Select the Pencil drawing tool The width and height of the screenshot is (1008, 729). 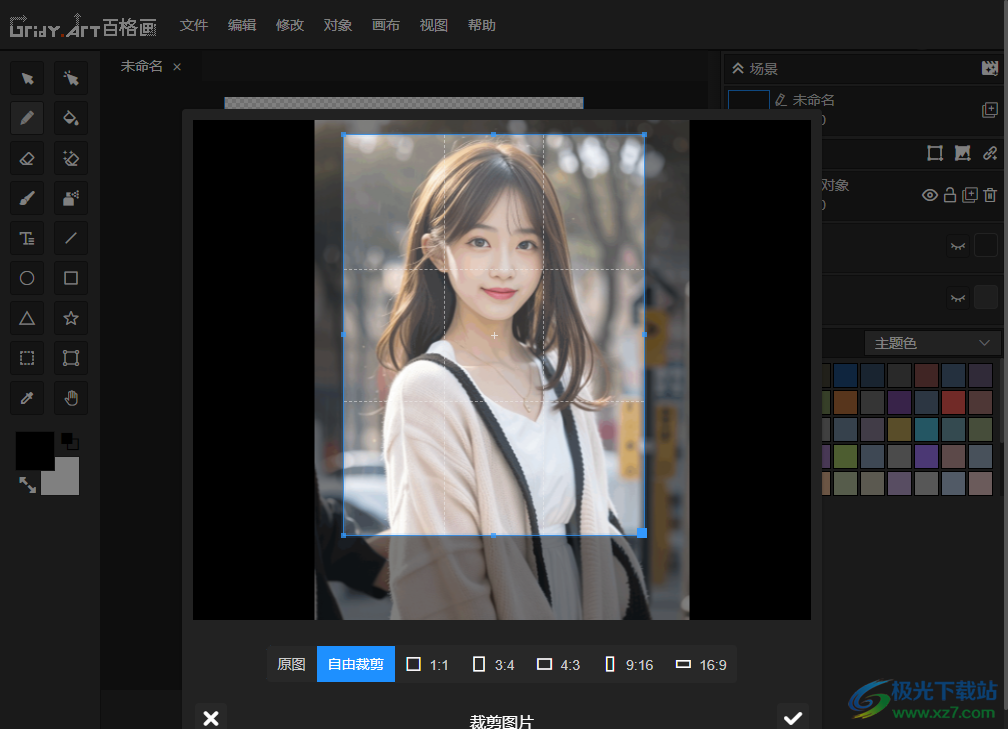[x=27, y=118]
